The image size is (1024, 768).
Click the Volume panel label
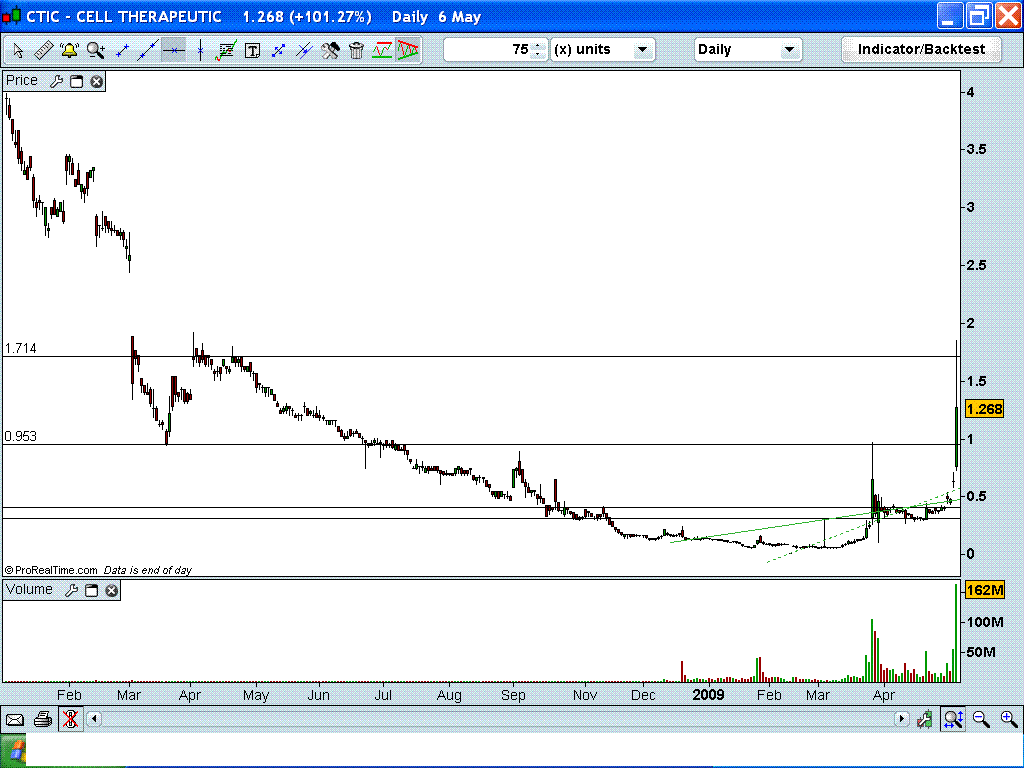point(29,589)
